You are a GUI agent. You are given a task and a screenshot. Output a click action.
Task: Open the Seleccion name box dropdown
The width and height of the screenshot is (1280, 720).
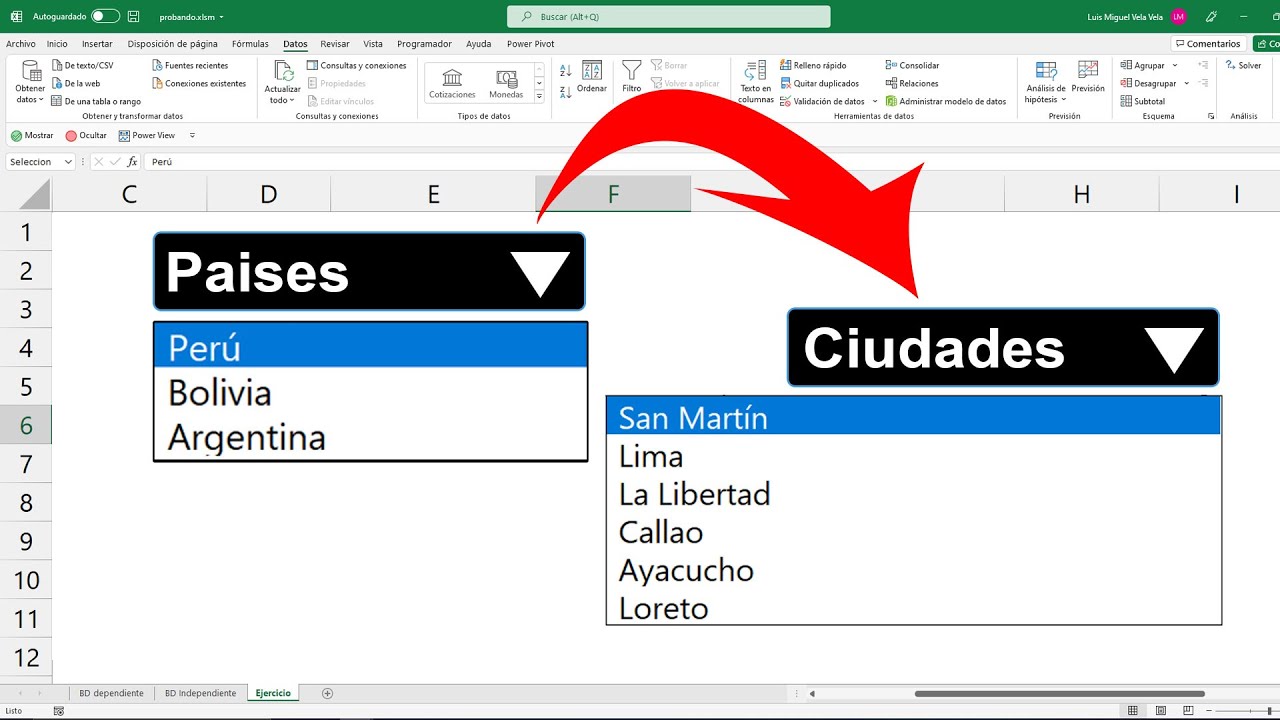coord(68,162)
